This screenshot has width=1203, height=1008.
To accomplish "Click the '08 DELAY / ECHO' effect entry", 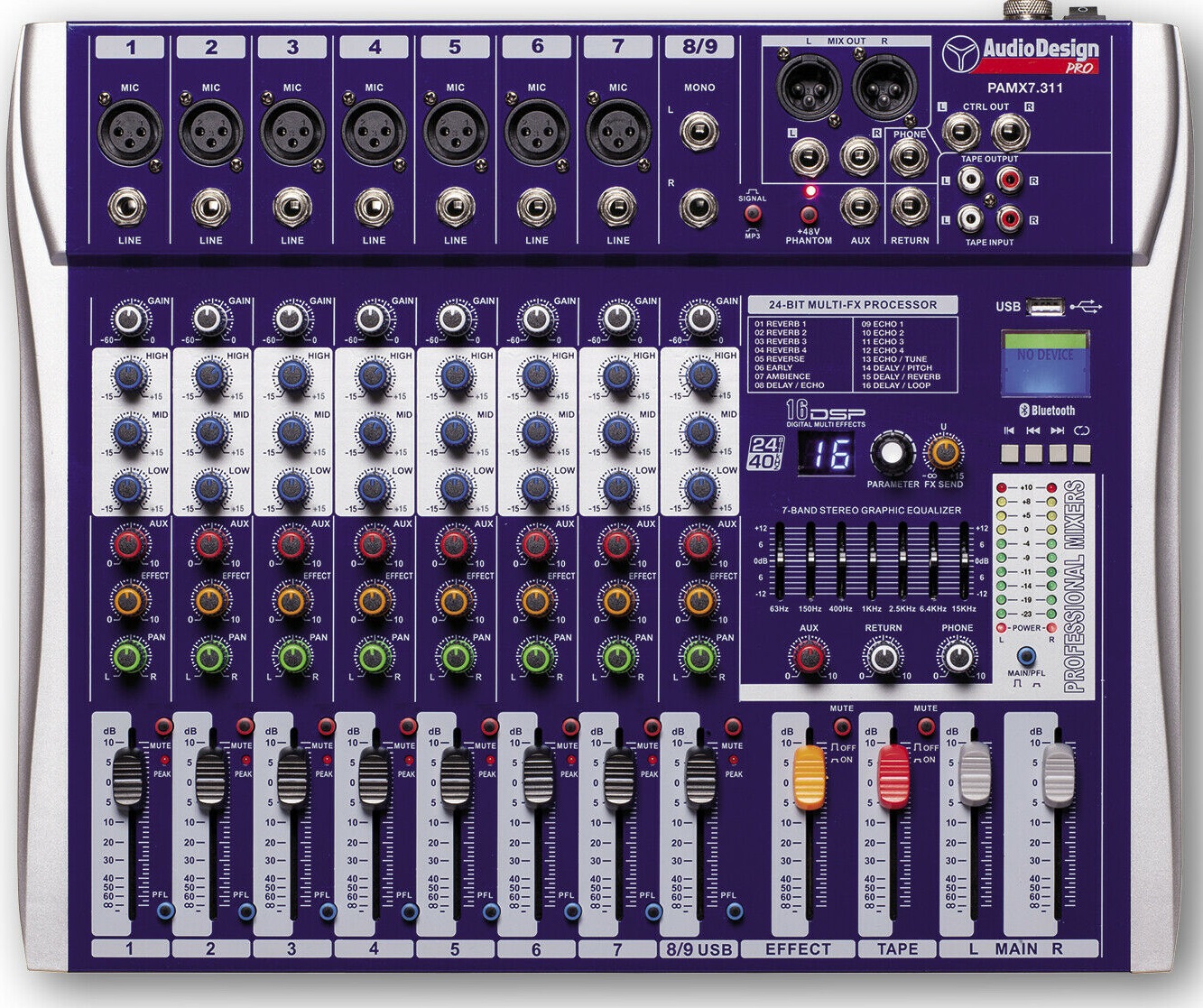I will tap(790, 385).
